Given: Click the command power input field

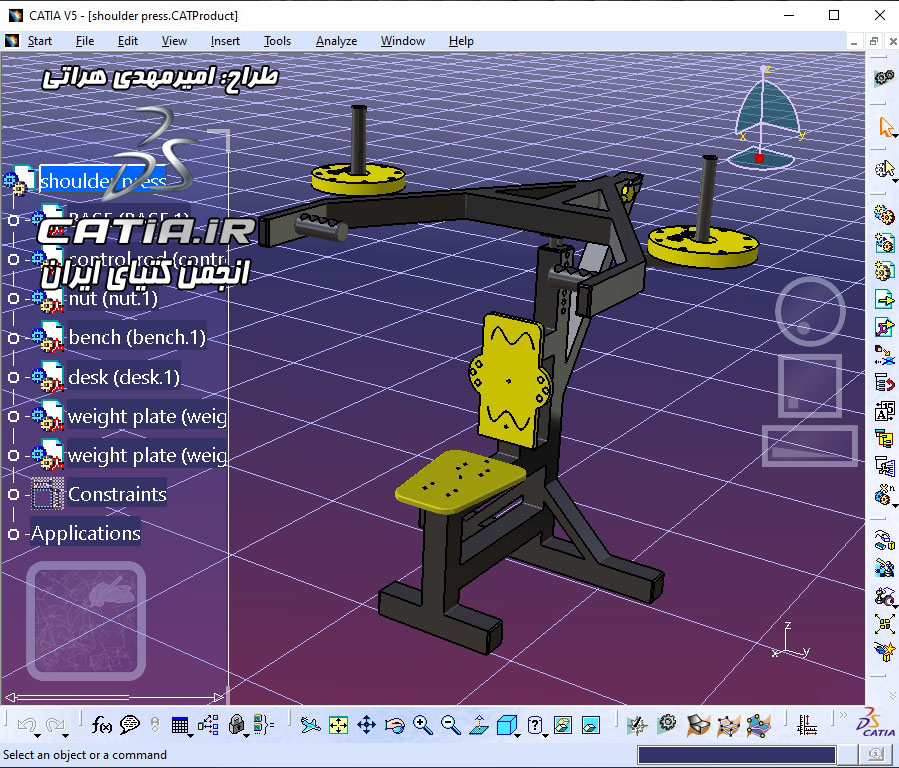Looking at the screenshot, I should [737, 755].
